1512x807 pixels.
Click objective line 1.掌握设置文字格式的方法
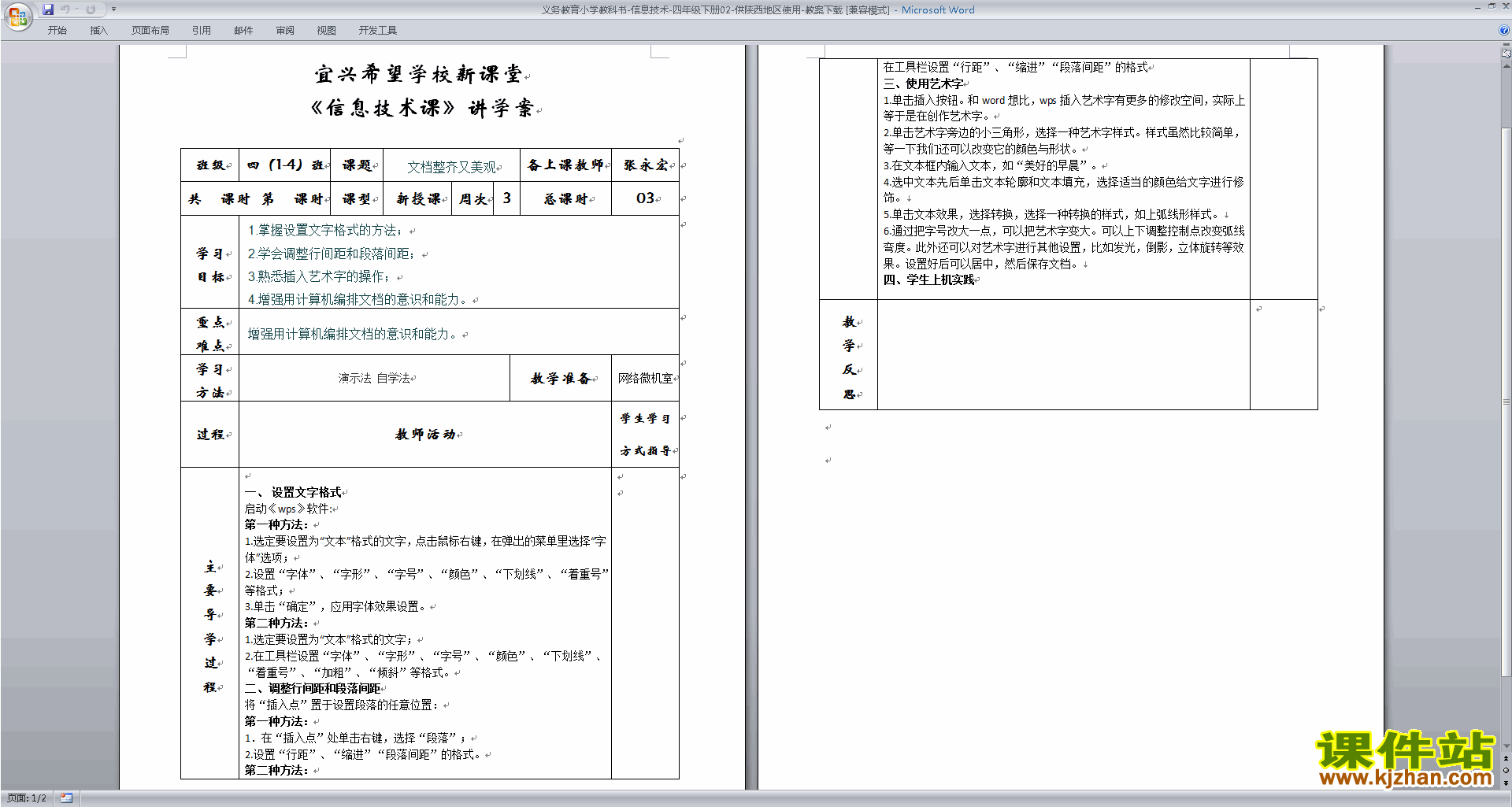(x=325, y=230)
